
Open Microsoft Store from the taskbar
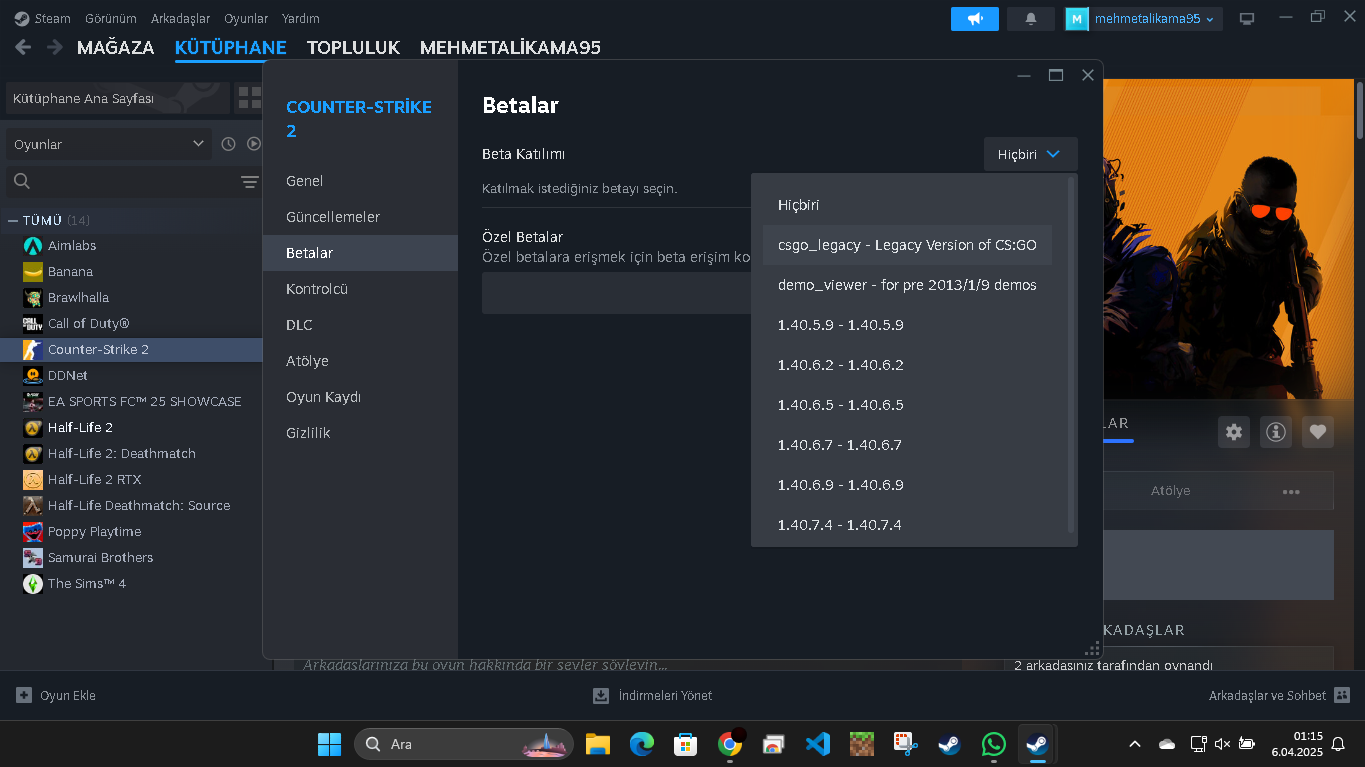[x=686, y=744]
